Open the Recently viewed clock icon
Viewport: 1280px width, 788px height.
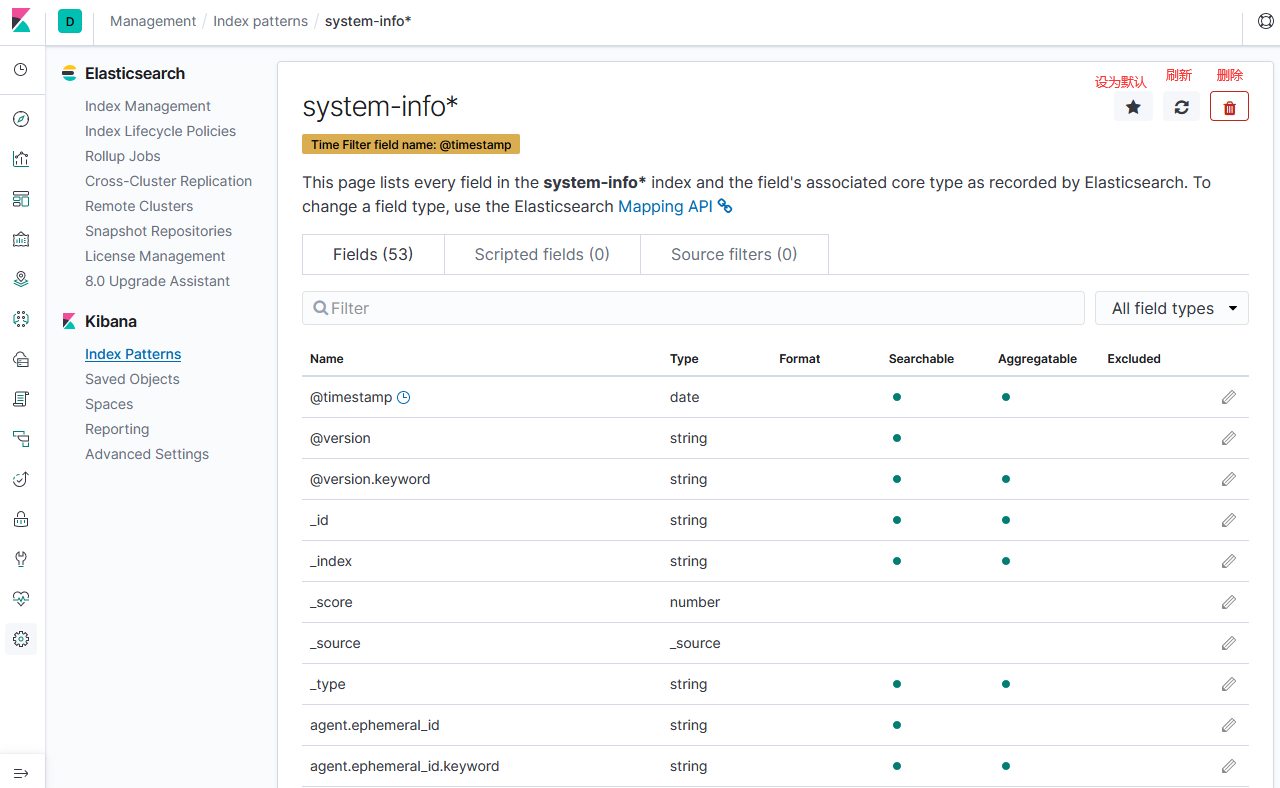coord(21,69)
